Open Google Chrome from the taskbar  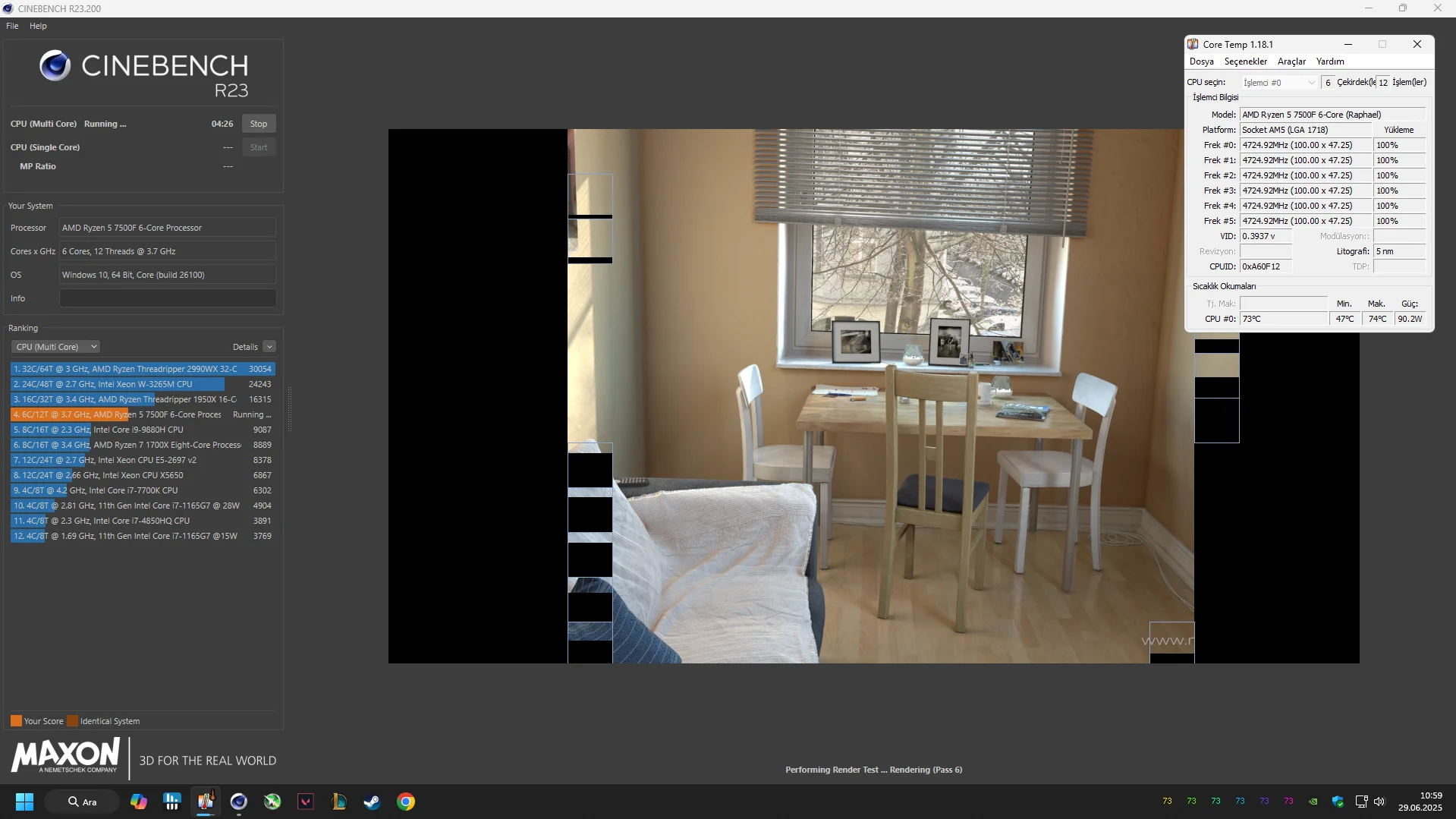(x=406, y=802)
